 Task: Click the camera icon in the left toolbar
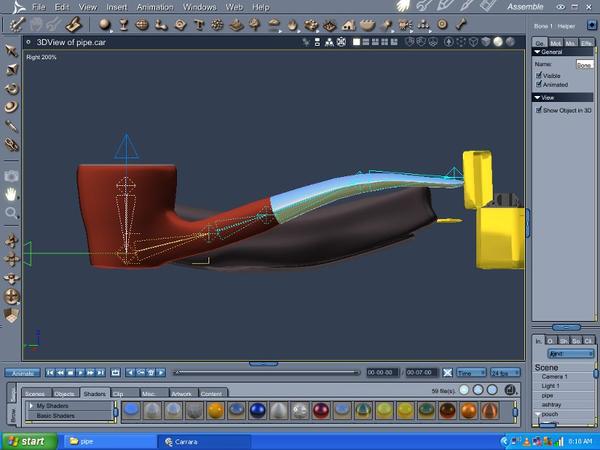[x=11, y=176]
